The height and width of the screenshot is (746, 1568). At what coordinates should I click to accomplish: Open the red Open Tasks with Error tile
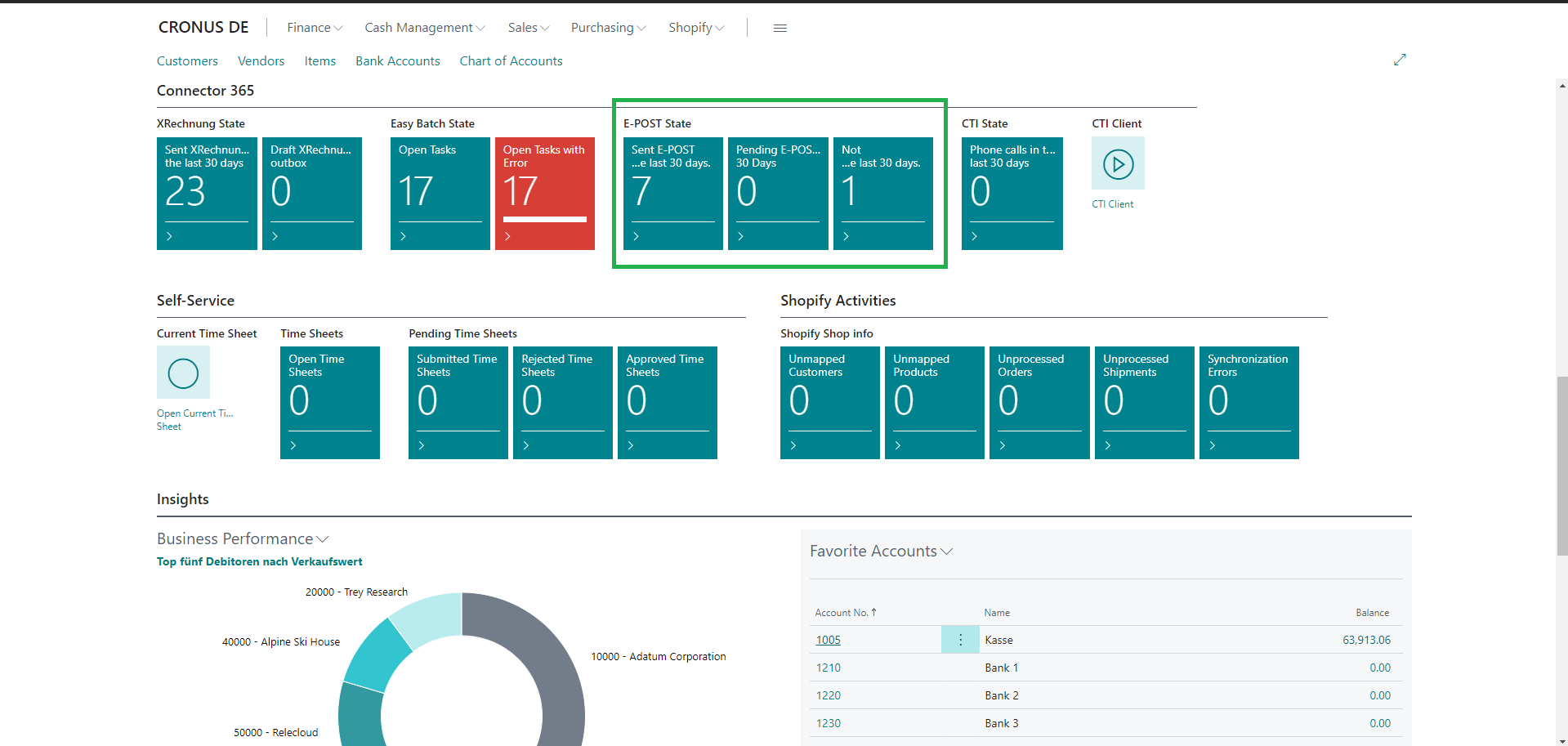pos(545,193)
